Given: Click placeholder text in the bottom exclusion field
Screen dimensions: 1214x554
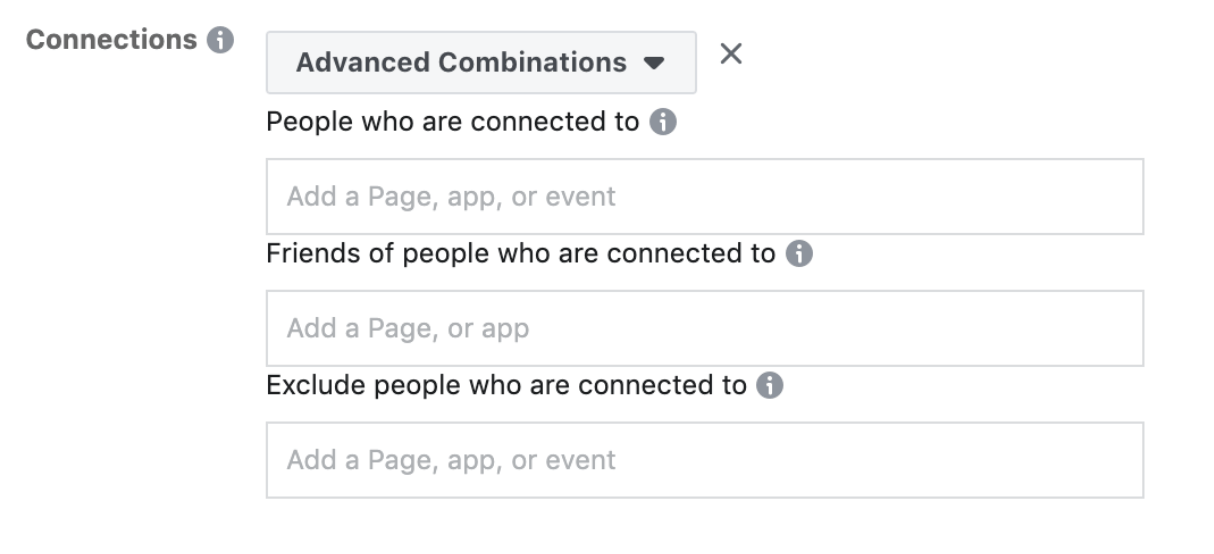Looking at the screenshot, I should 451,461.
